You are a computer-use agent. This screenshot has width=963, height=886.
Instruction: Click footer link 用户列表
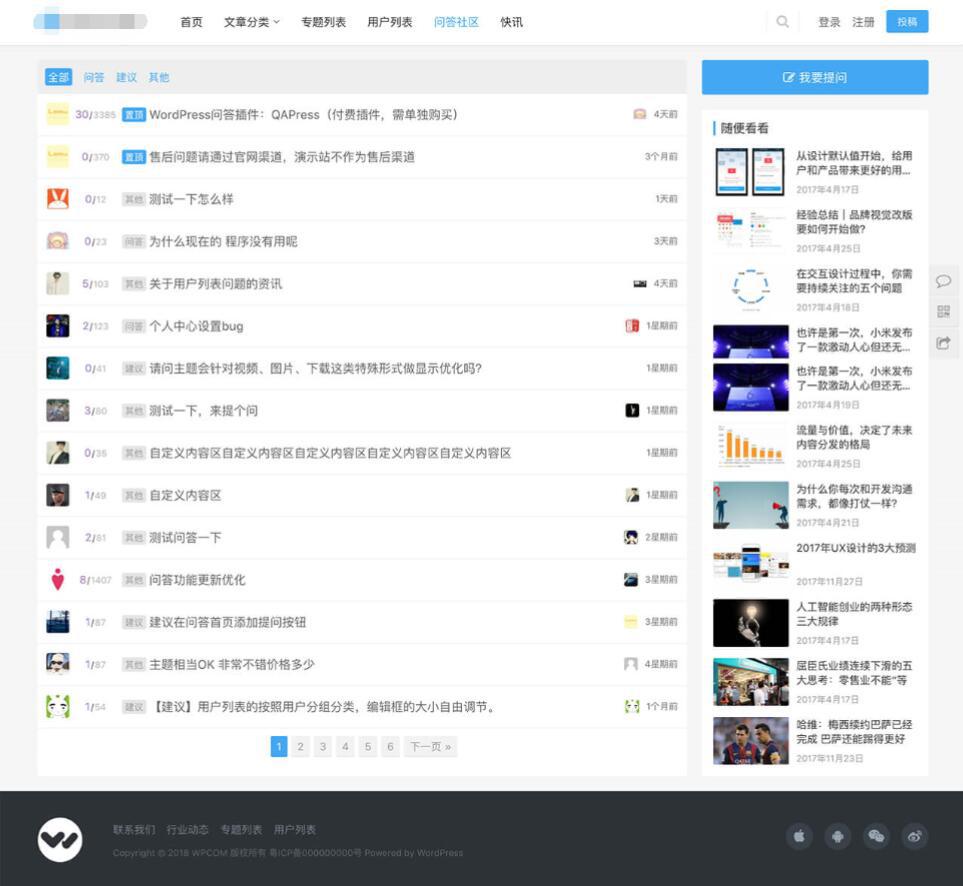coord(294,830)
